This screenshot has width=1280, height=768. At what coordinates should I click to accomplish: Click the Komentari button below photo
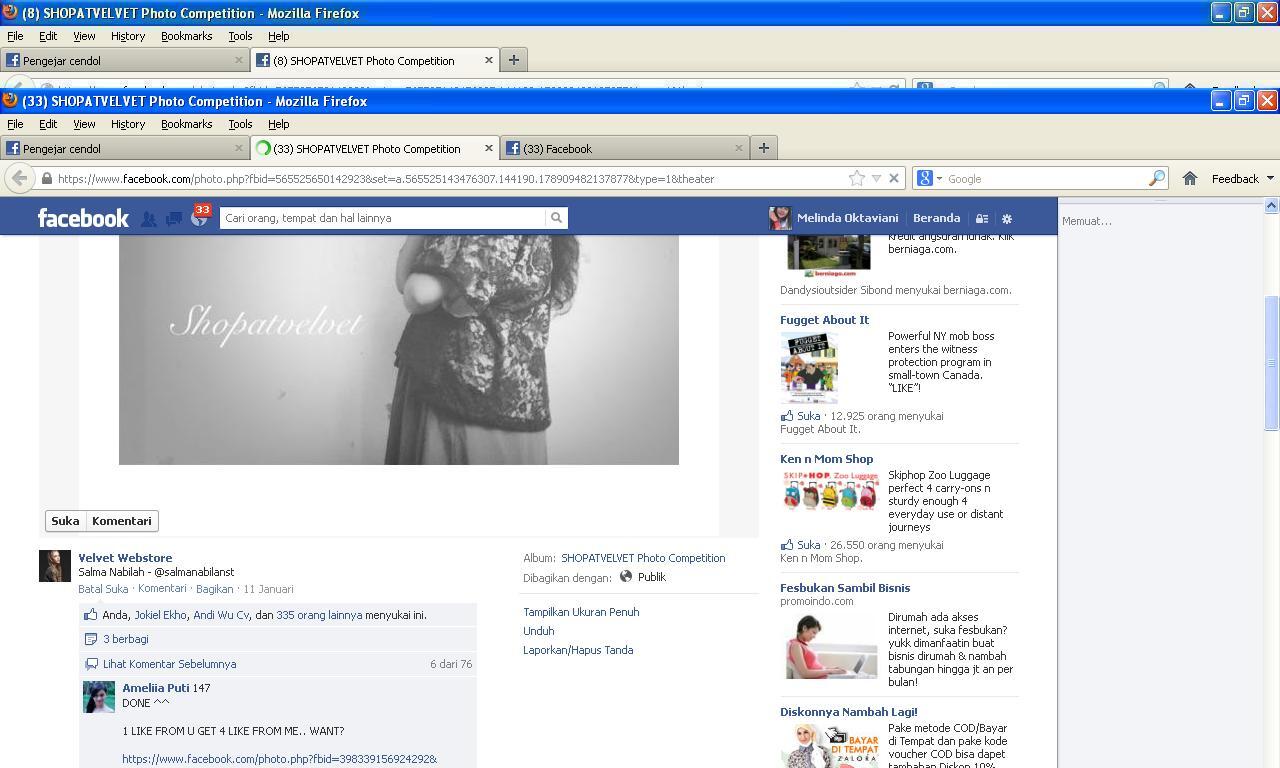122,521
